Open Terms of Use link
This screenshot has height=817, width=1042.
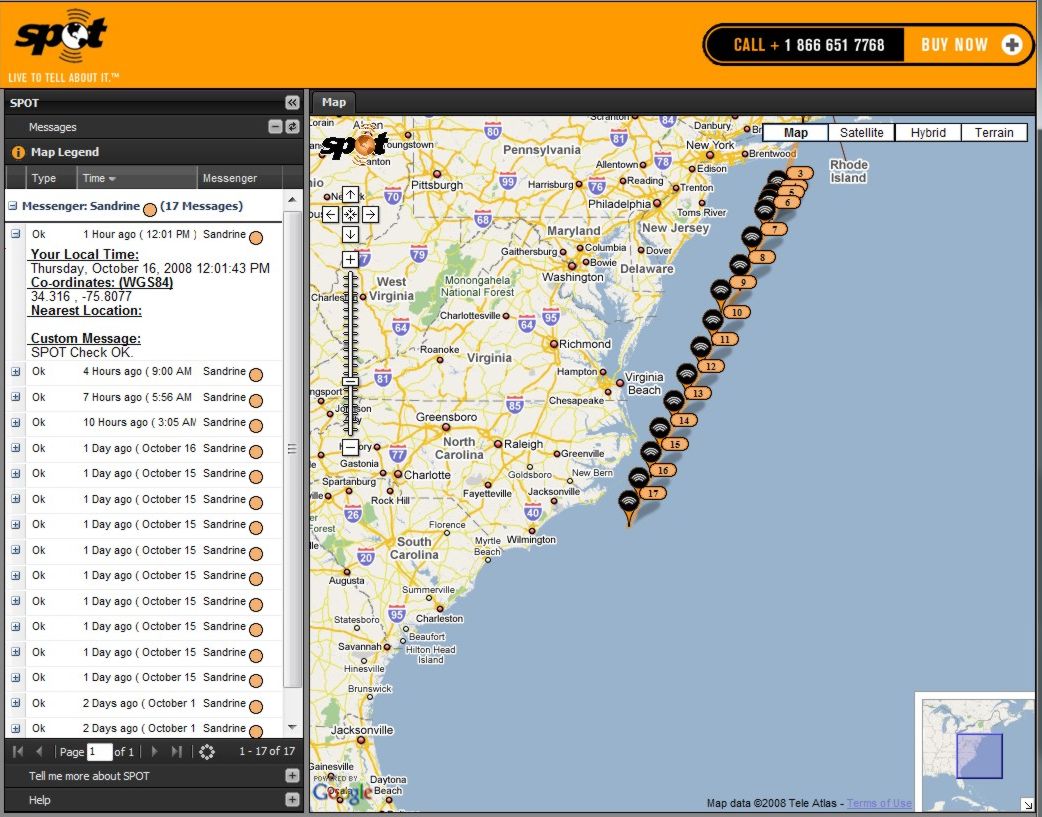pyautogui.click(x=879, y=803)
